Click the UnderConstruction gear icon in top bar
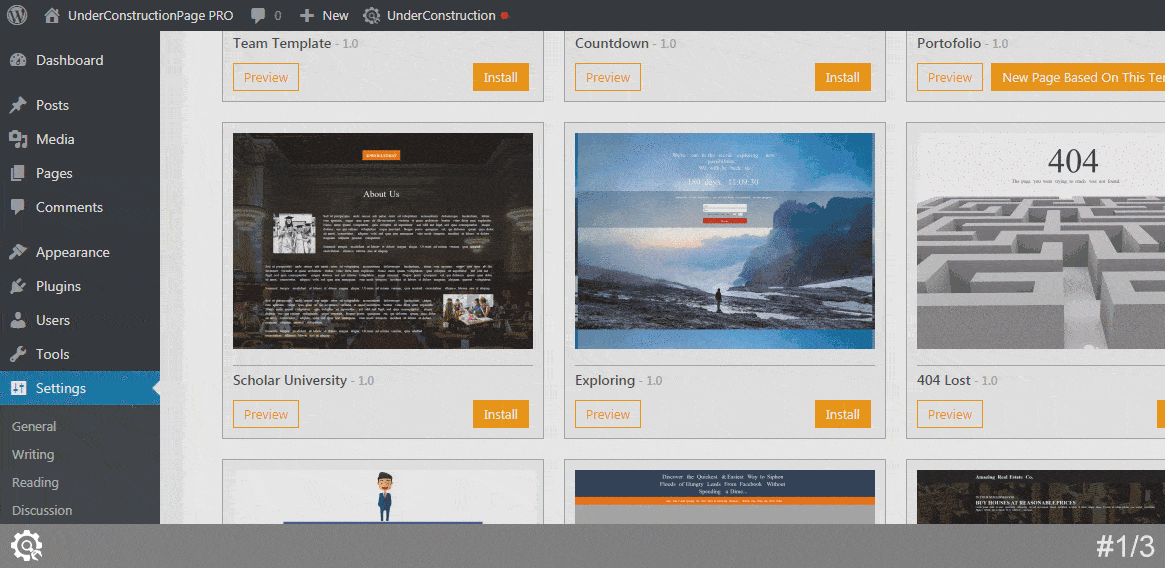1165x568 pixels. (x=372, y=15)
